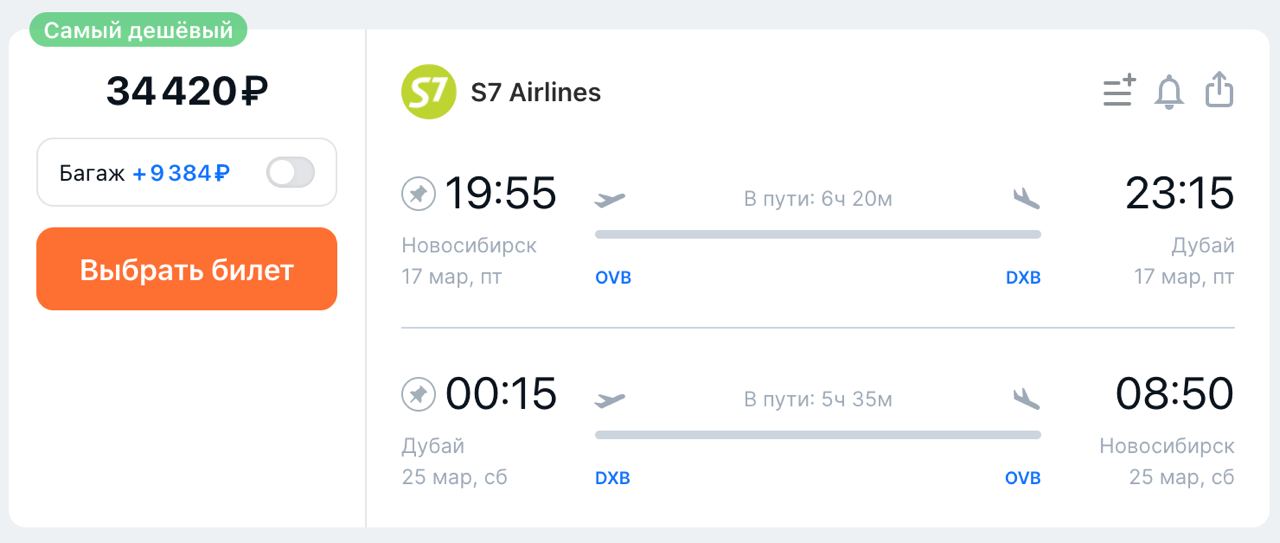The image size is (1280, 543).
Task: Click DXB airport code on return departure
Action: 612,478
